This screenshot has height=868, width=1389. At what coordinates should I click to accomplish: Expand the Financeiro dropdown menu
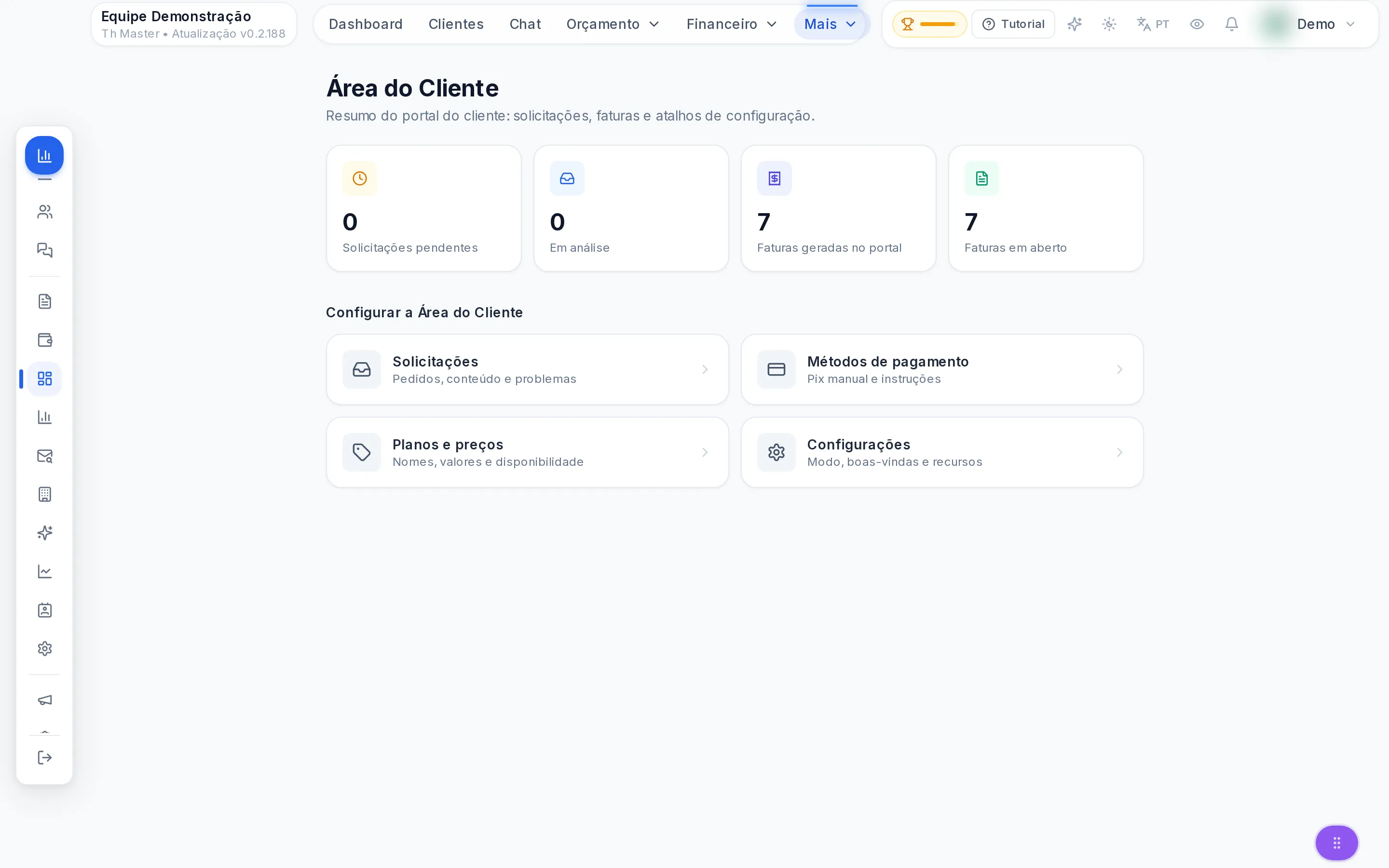tap(732, 24)
